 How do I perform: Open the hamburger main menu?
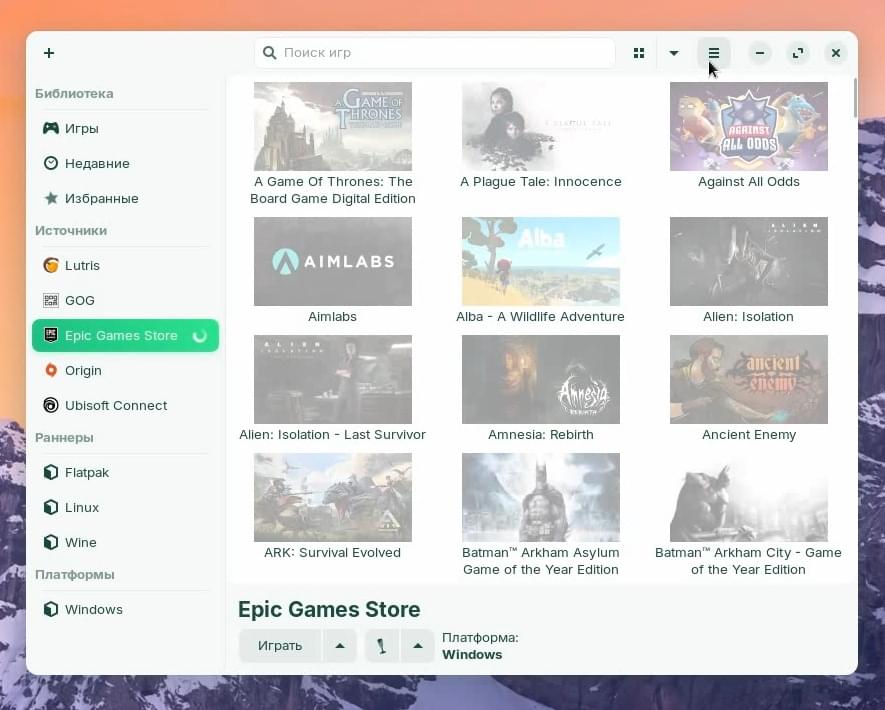(x=714, y=53)
